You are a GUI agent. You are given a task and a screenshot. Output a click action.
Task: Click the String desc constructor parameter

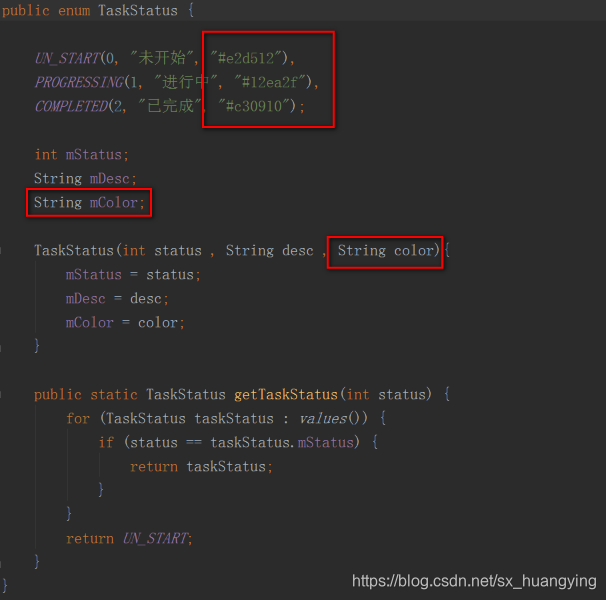pos(269,251)
